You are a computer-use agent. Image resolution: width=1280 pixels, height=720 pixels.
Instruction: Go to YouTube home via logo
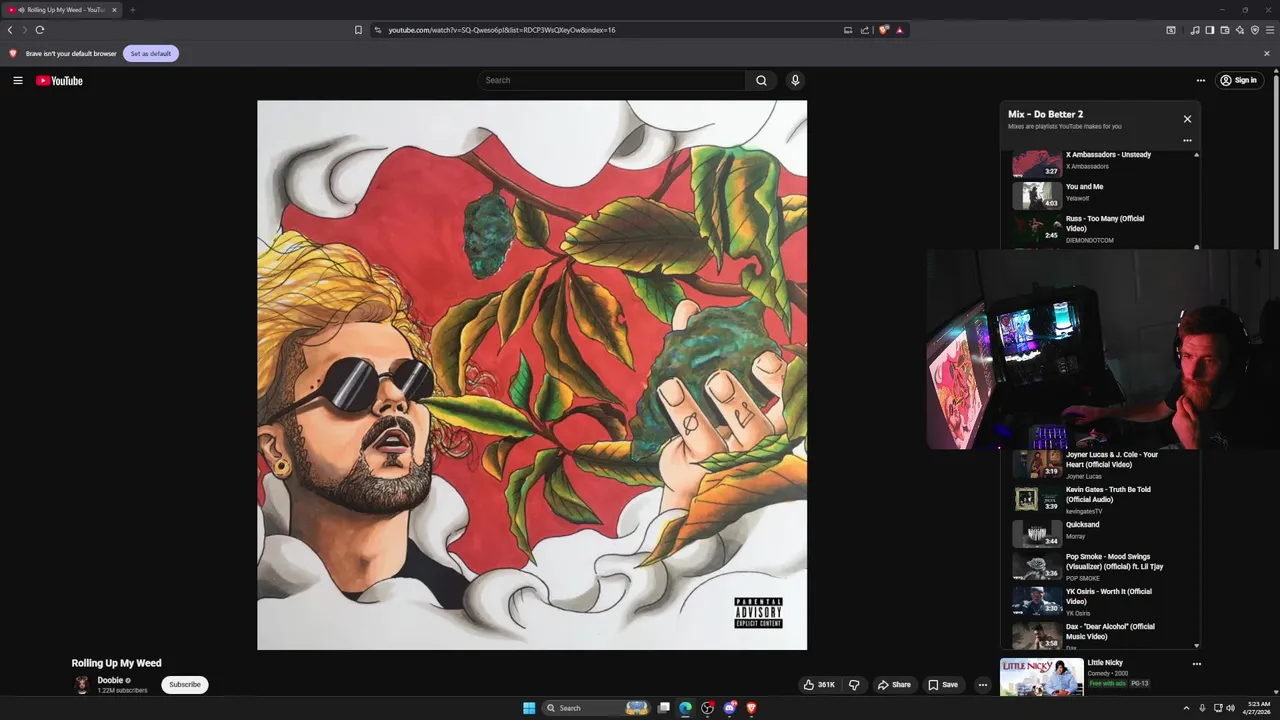[59, 81]
